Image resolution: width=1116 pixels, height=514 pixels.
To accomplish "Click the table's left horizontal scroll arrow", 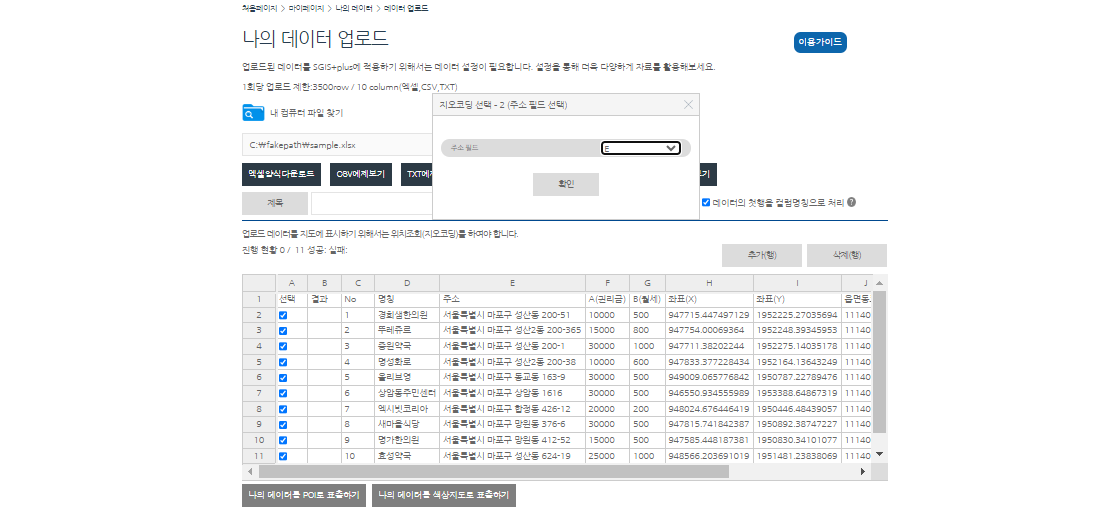I will pyautogui.click(x=250, y=471).
